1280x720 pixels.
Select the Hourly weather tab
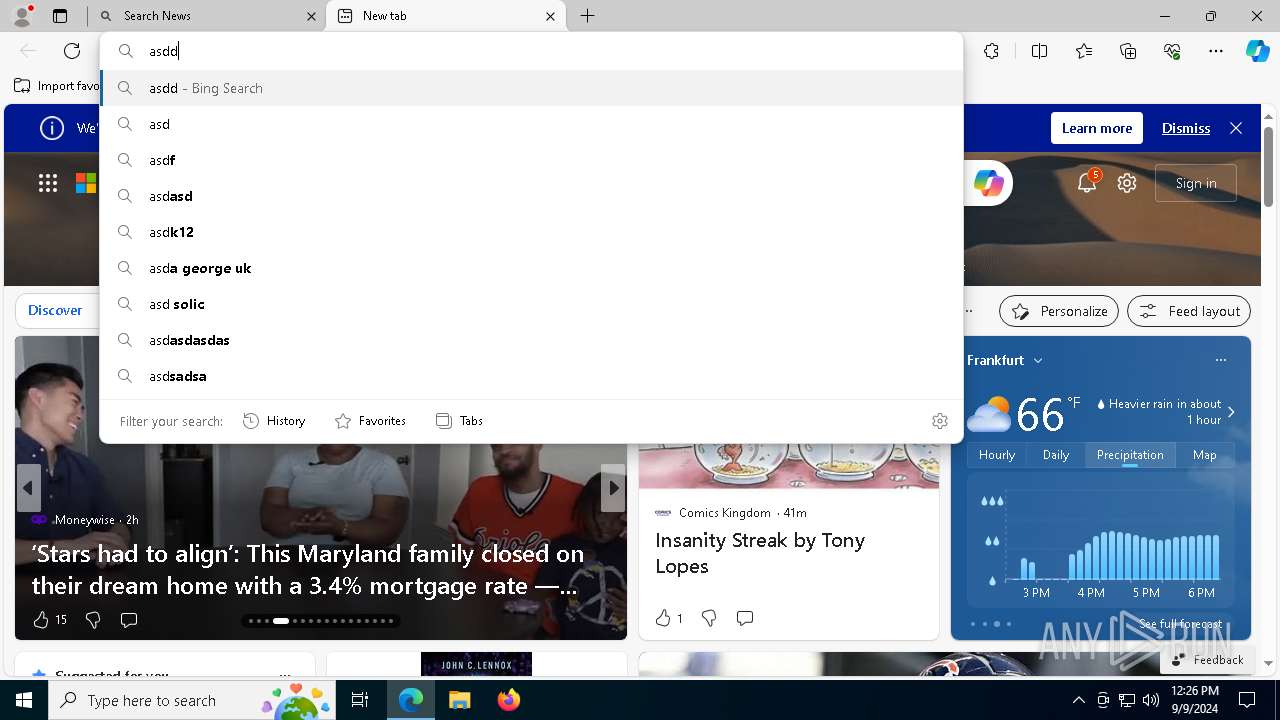[x=997, y=455]
